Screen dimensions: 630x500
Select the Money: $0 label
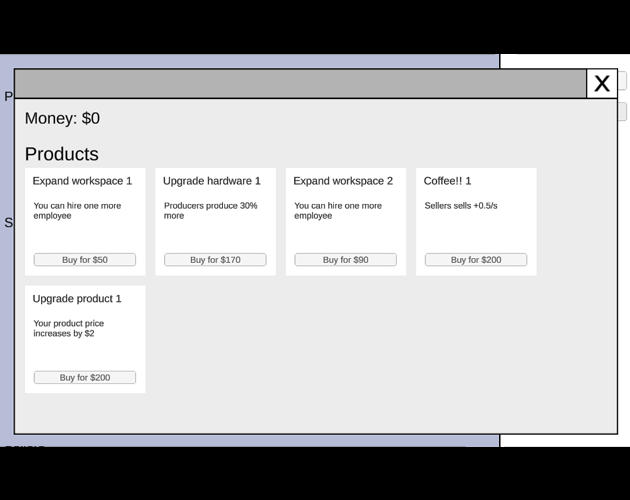(x=62, y=118)
